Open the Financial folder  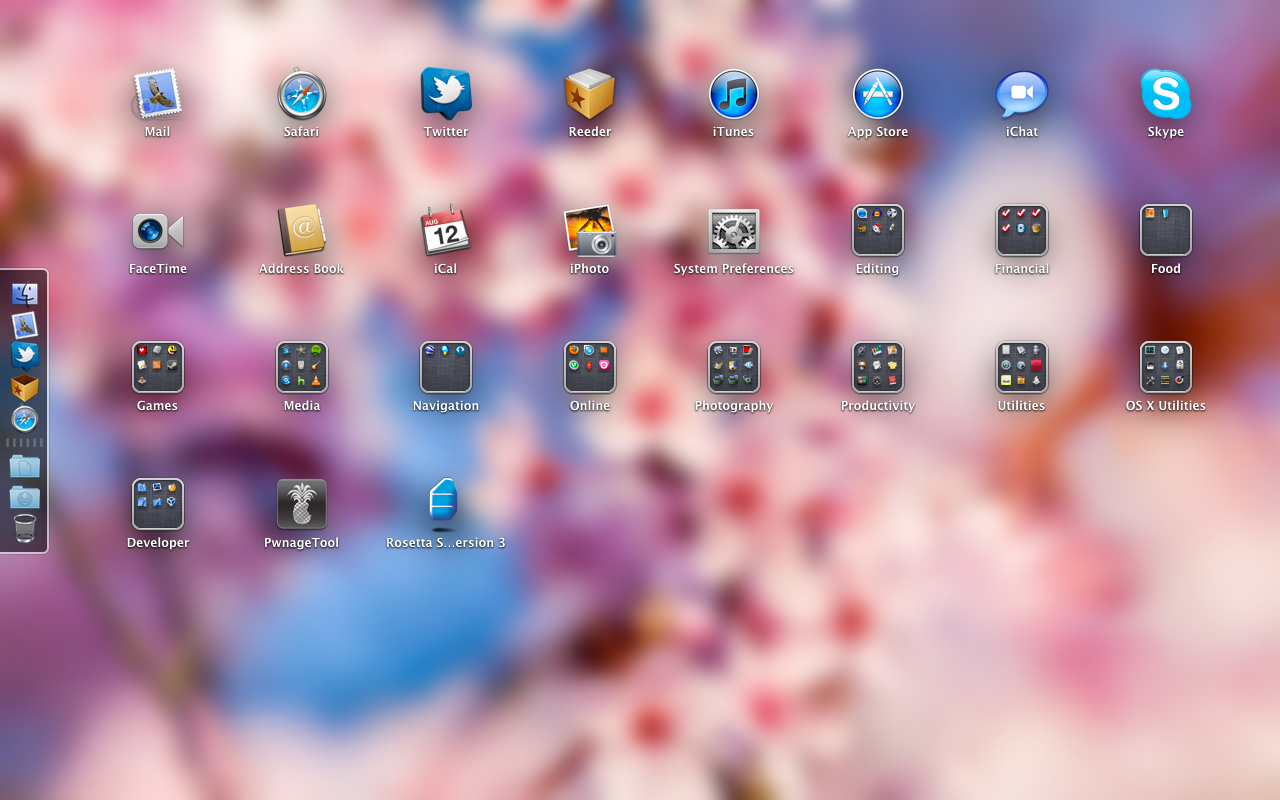click(1022, 231)
